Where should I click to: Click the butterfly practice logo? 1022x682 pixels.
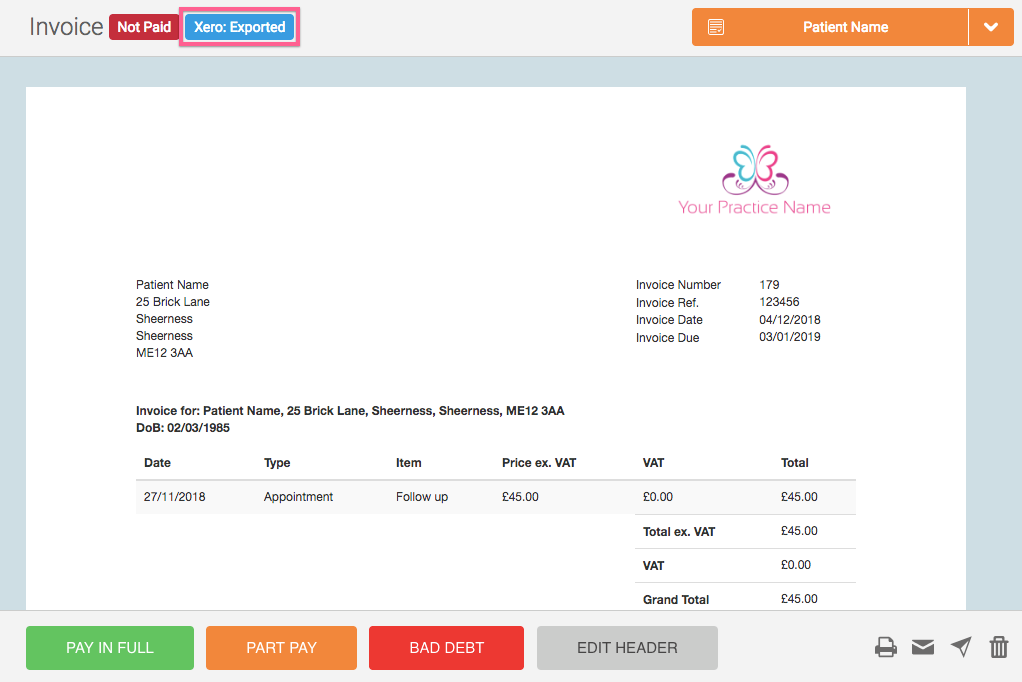pyautogui.click(x=755, y=170)
